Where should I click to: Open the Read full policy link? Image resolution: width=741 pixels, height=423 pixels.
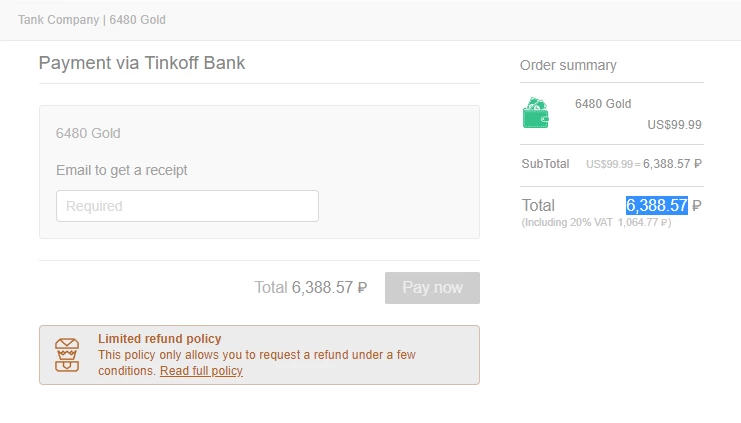(201, 371)
